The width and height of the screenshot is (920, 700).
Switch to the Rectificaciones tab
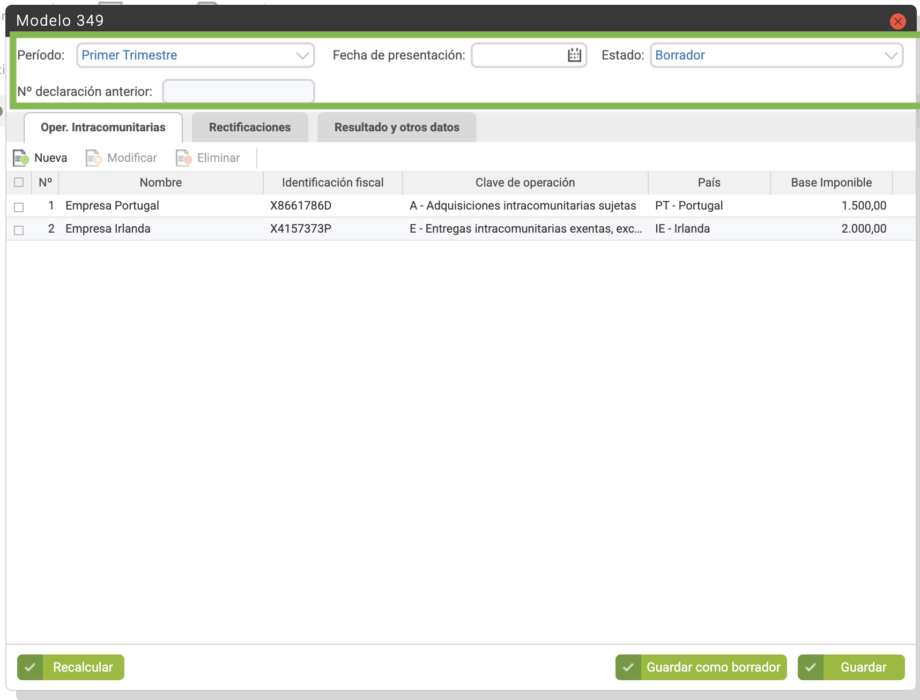click(x=250, y=128)
